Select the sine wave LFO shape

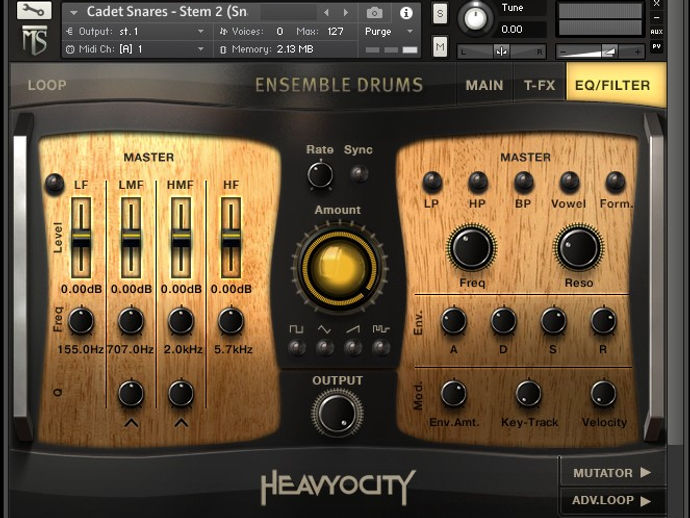325,348
